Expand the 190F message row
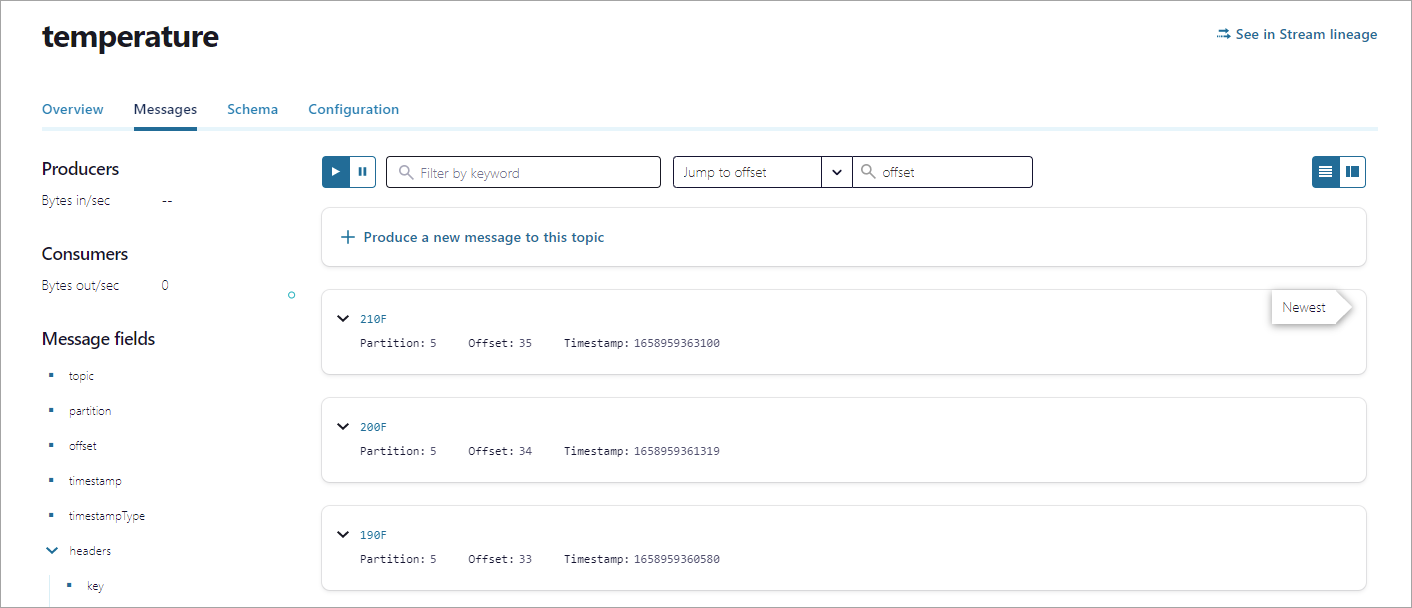Screen dimensions: 1412x608 (343, 535)
